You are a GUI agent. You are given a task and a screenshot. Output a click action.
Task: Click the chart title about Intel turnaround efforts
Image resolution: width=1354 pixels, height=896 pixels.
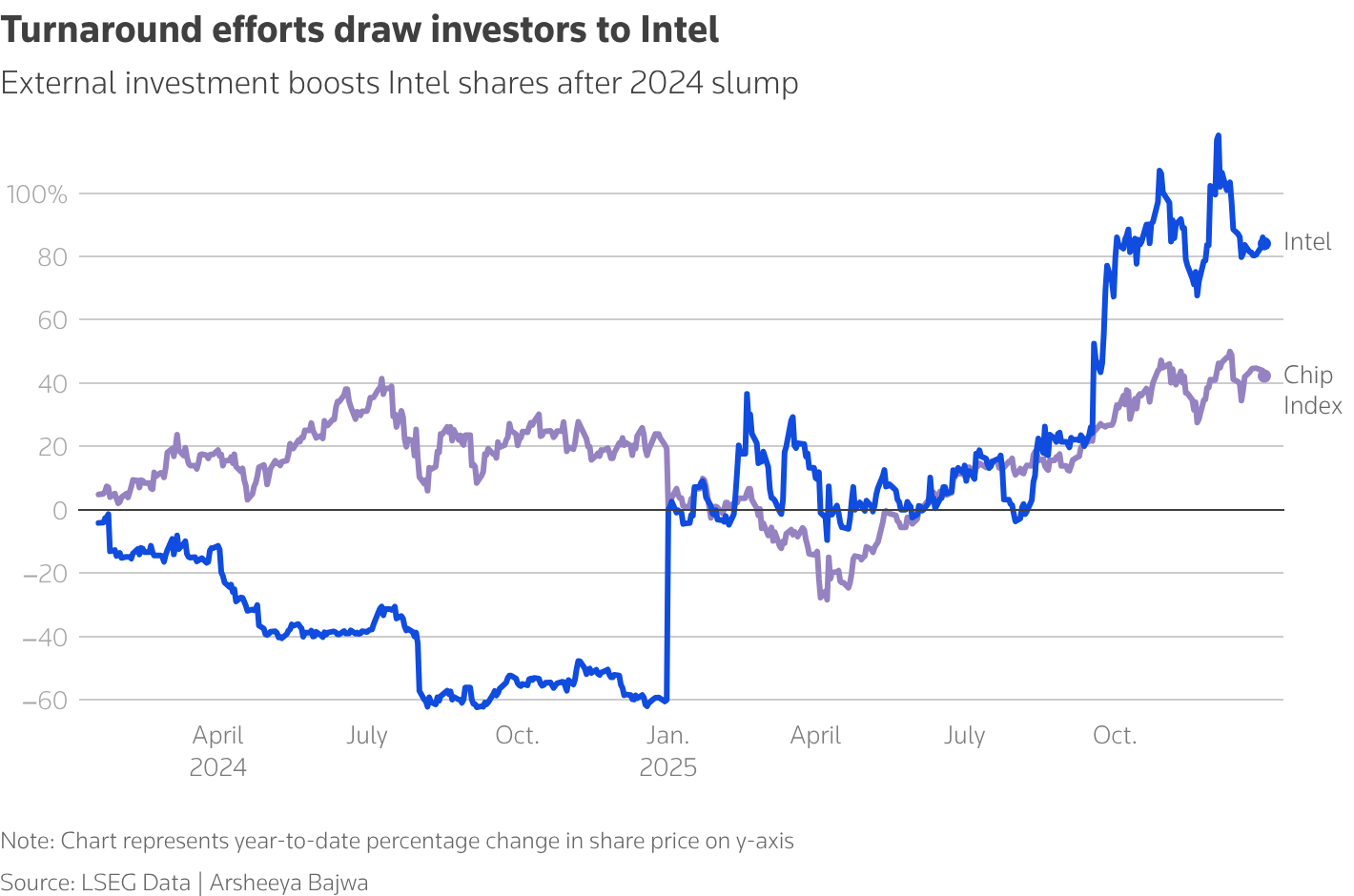click(x=359, y=31)
